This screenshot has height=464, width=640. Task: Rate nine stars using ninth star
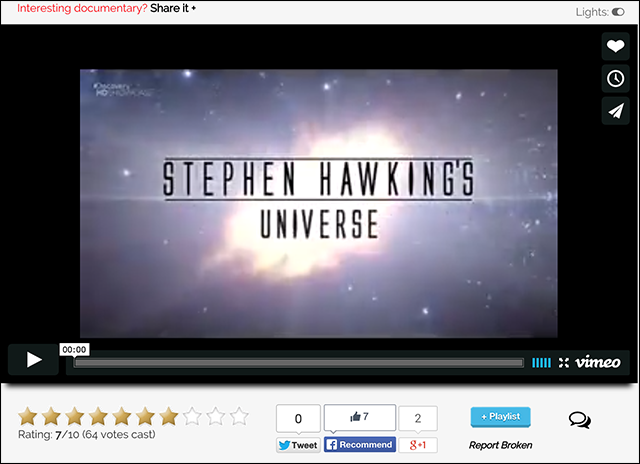[216, 416]
